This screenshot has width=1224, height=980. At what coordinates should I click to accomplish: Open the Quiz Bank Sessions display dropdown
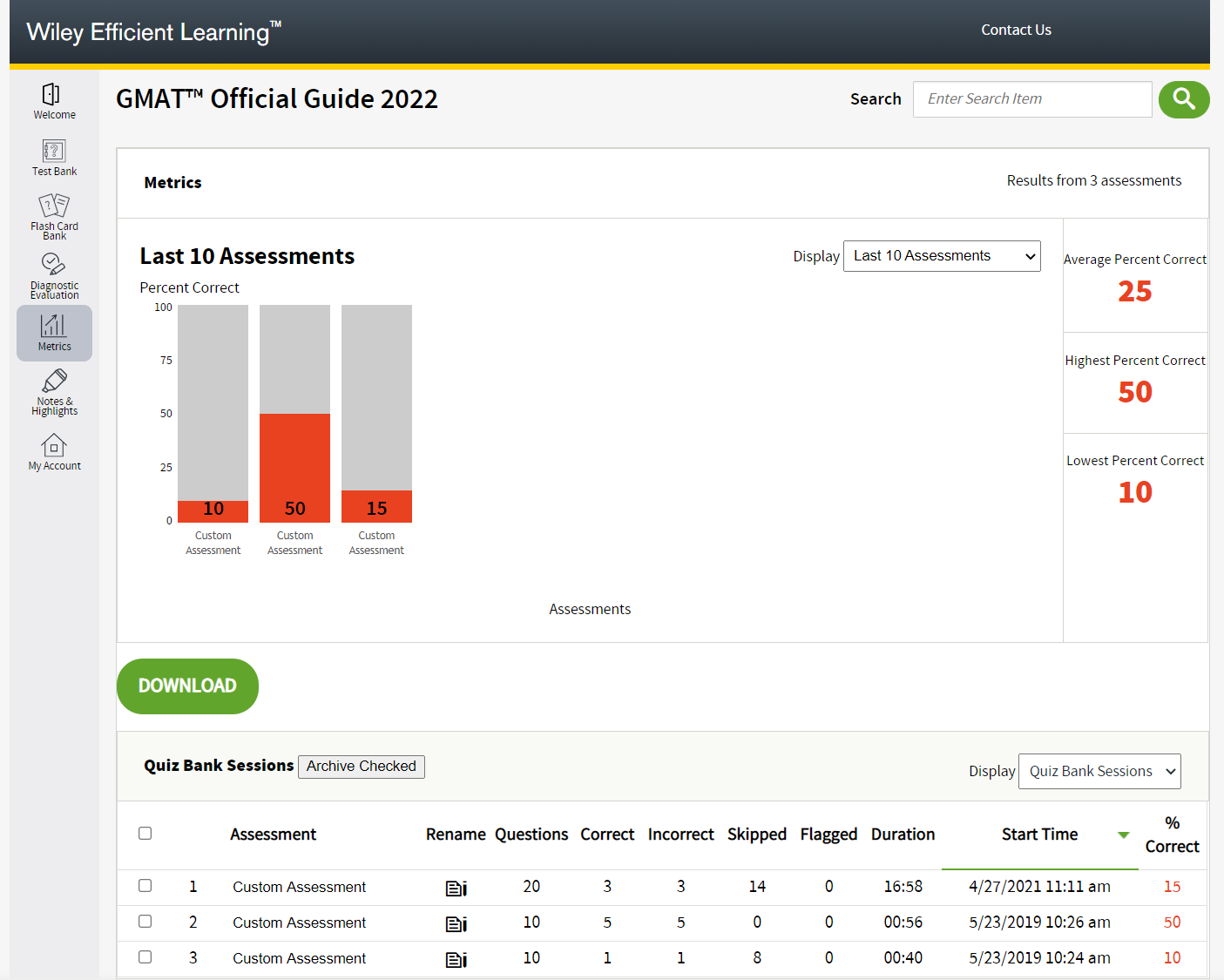pyautogui.click(x=1099, y=772)
